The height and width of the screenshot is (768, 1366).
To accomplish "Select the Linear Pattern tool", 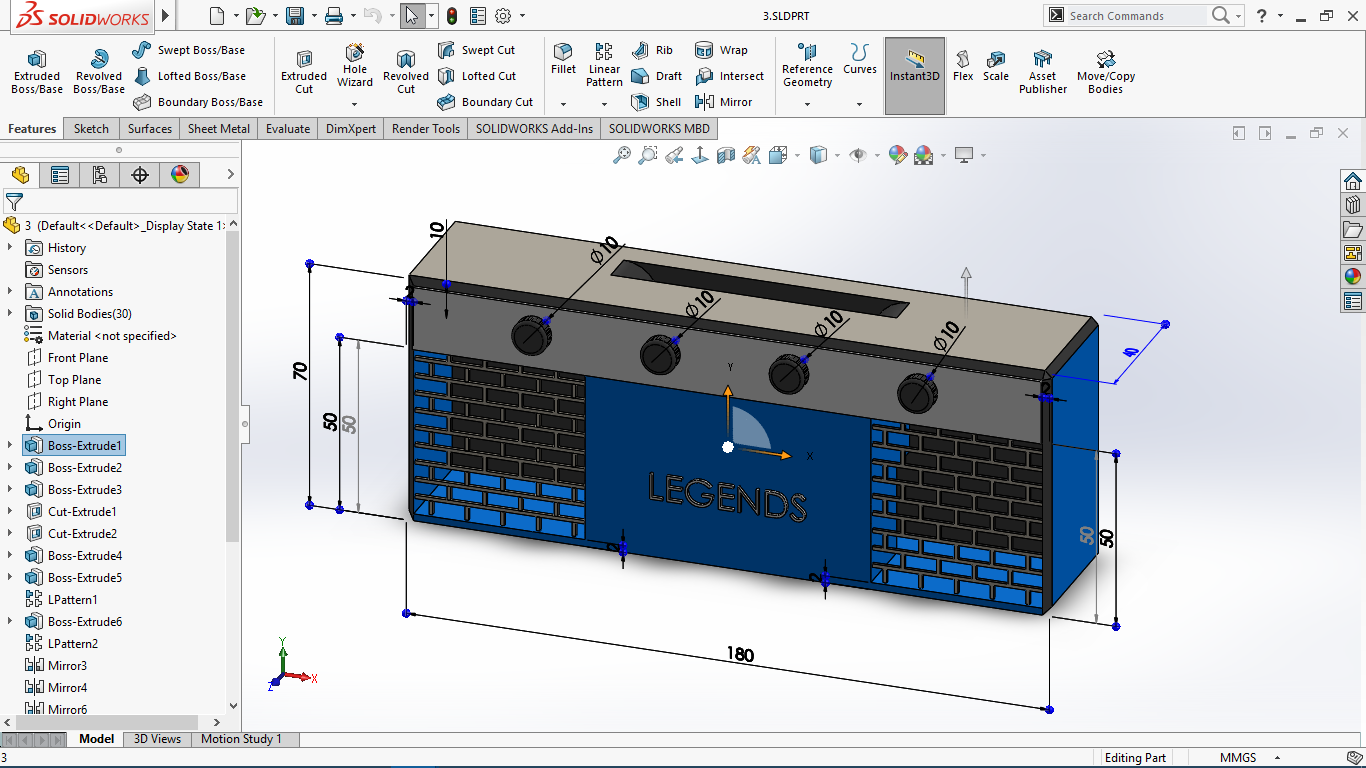I will pyautogui.click(x=604, y=66).
